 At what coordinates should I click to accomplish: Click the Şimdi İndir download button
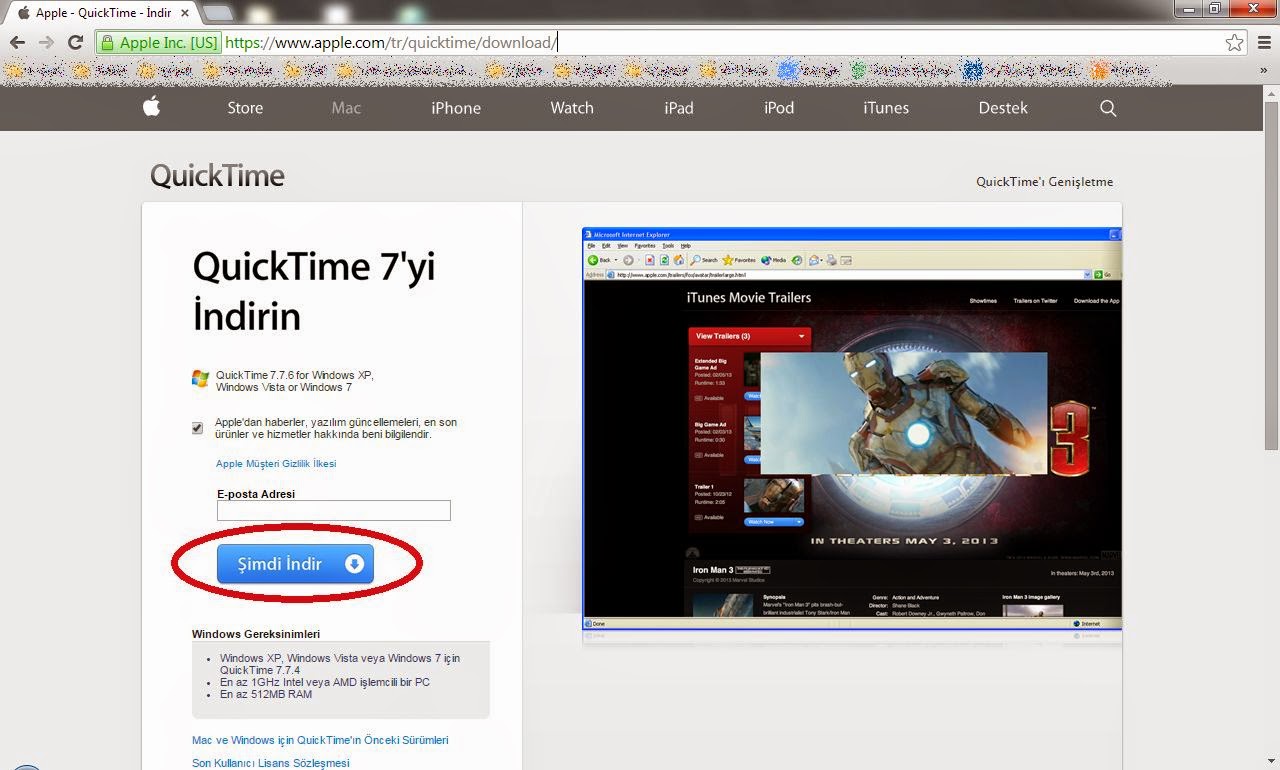[295, 564]
